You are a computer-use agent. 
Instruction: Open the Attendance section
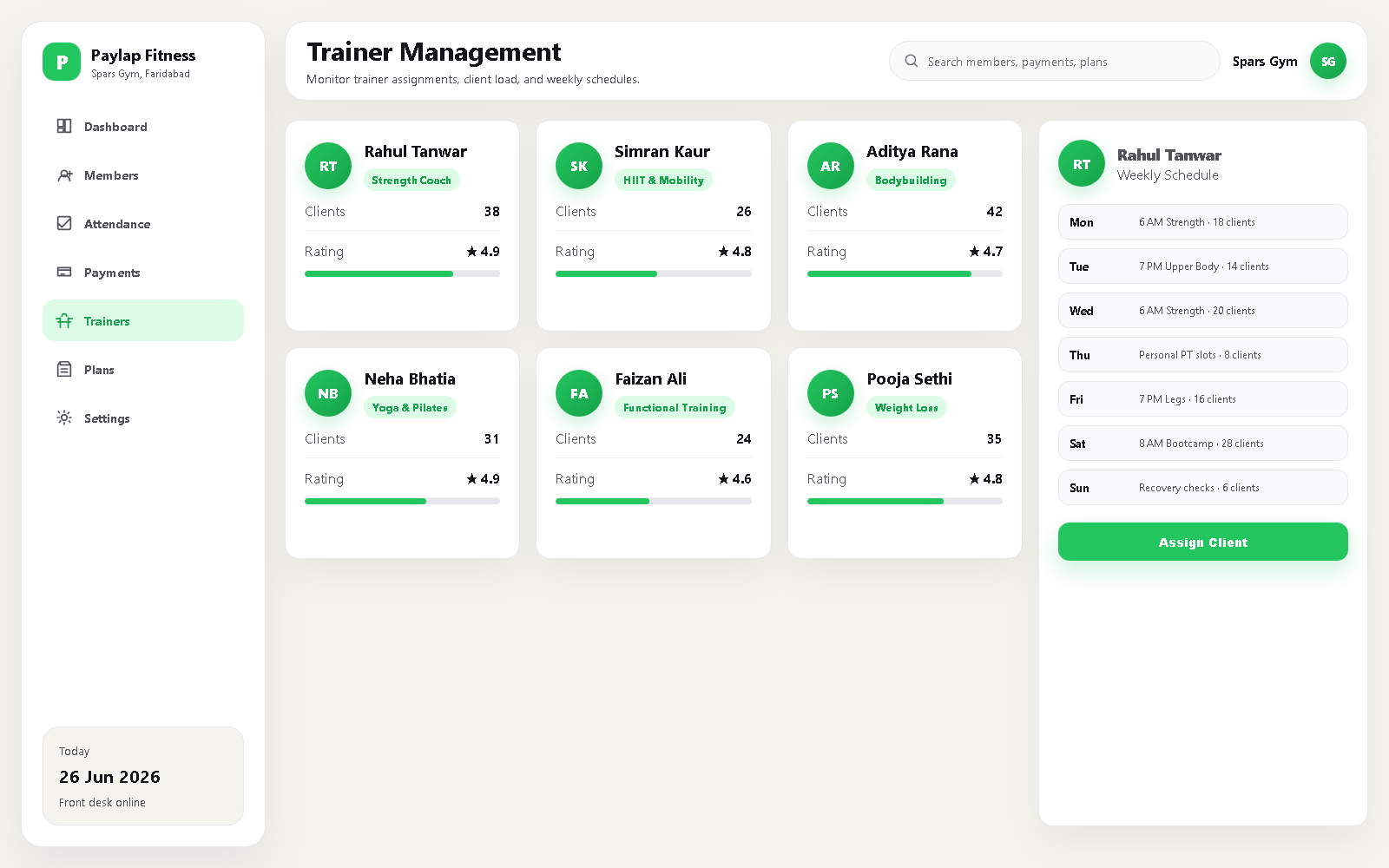click(143, 223)
